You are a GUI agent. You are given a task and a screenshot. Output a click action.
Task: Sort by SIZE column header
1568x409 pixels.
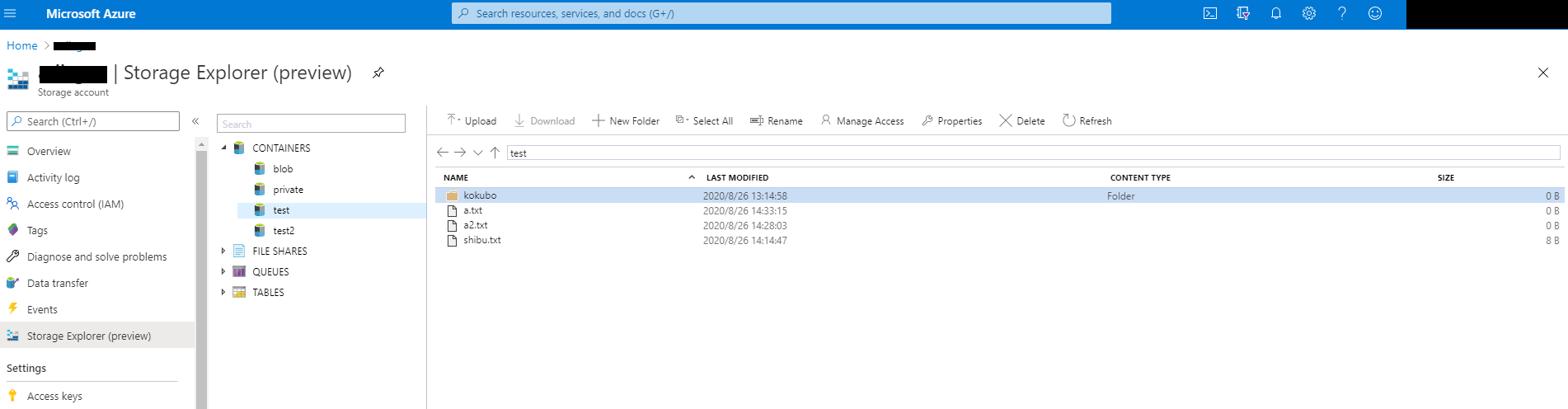point(1446,177)
